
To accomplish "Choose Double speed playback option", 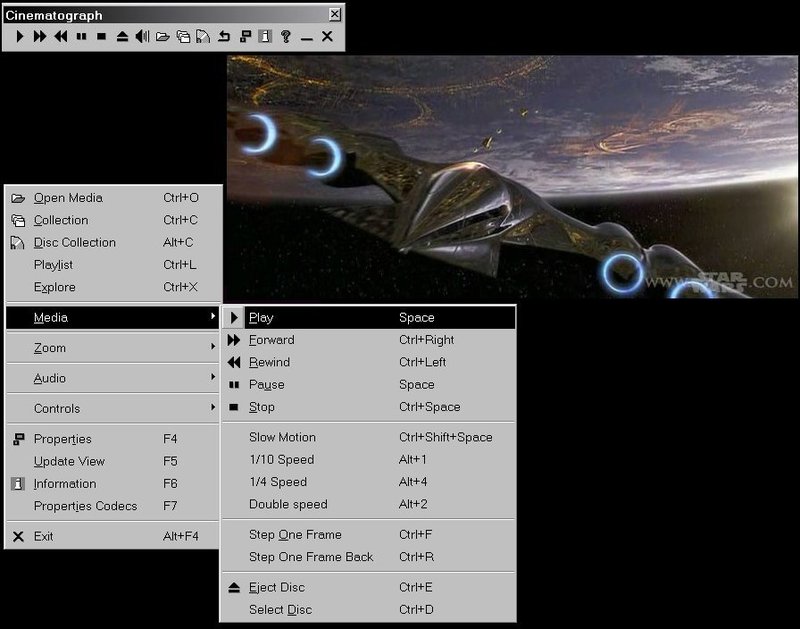I will click(368, 505).
